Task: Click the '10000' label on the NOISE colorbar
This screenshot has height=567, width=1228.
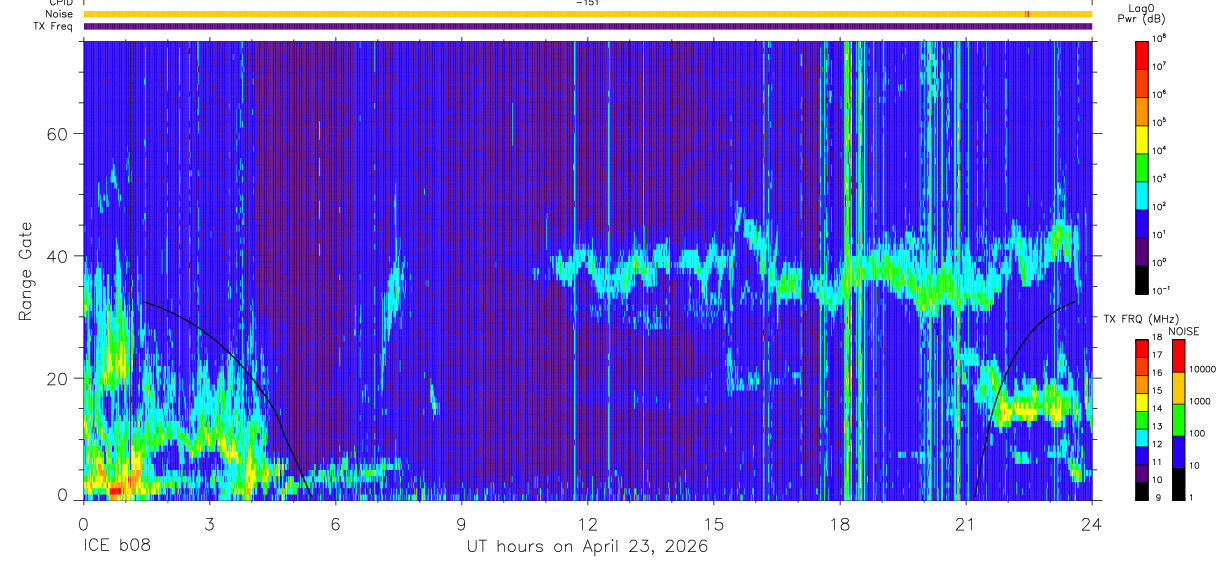Action: coord(1203,369)
